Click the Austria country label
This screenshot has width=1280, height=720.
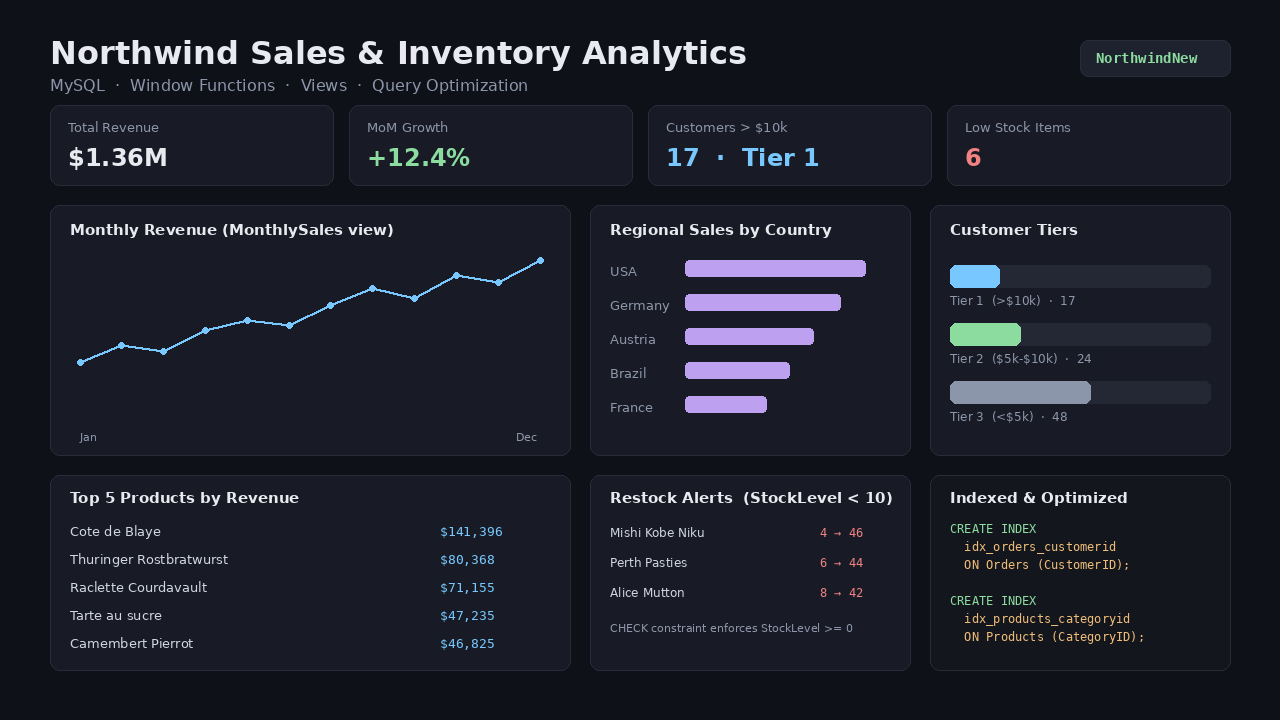[x=633, y=340]
